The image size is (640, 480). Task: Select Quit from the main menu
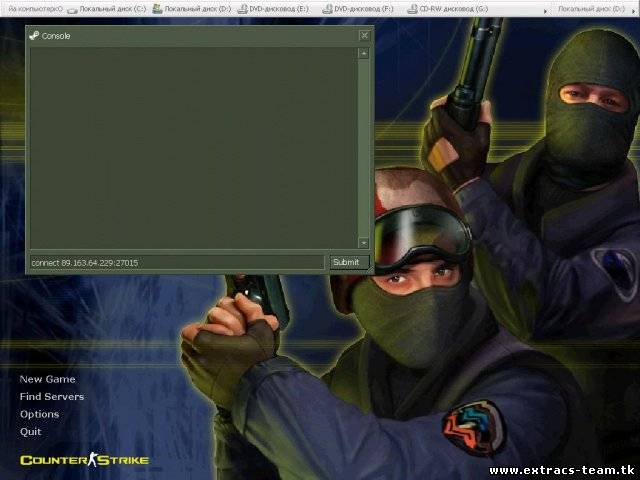31,432
